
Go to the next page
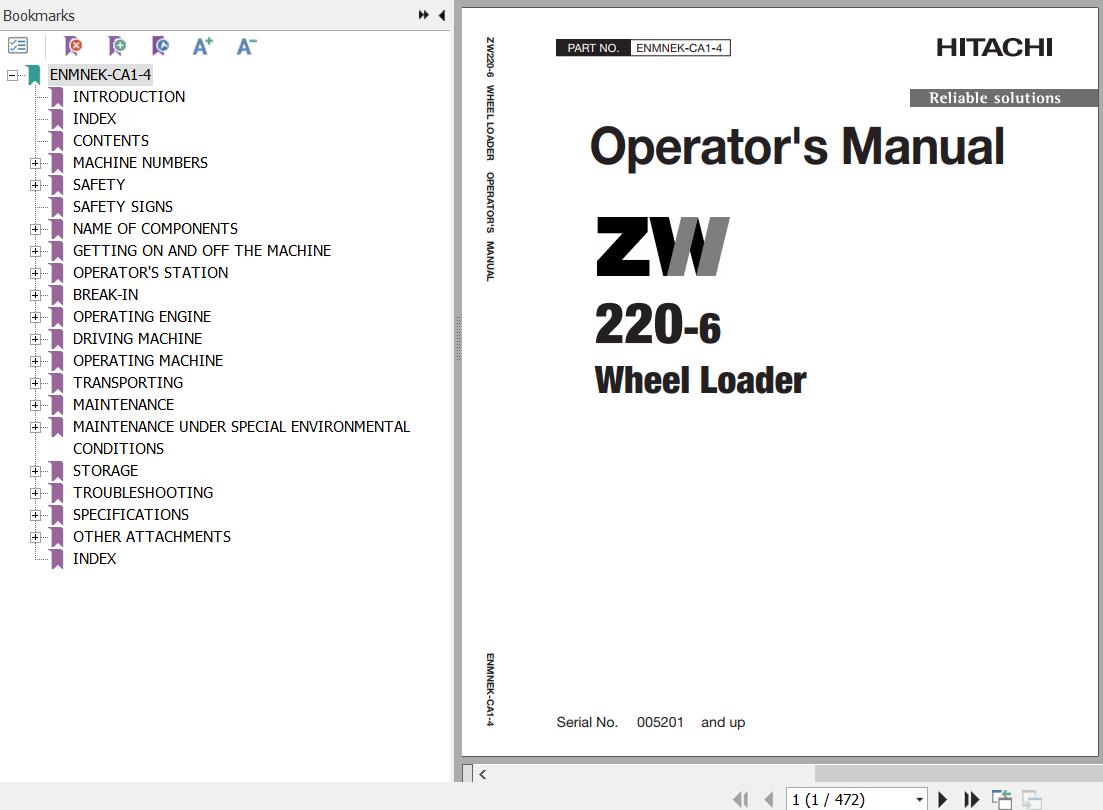coord(943,799)
